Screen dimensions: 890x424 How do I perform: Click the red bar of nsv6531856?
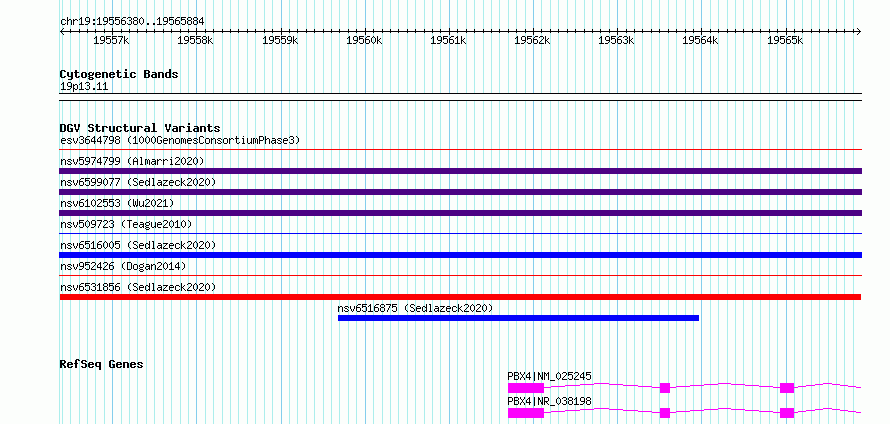(460, 297)
